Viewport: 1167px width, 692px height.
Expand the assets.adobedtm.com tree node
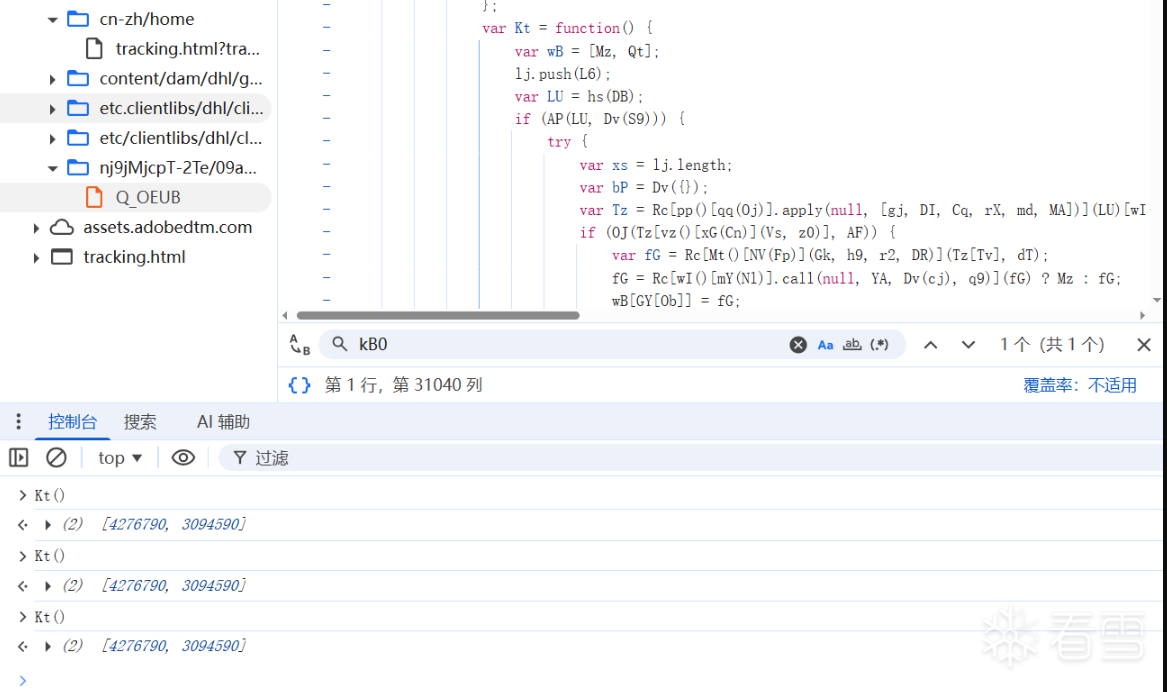[37, 228]
